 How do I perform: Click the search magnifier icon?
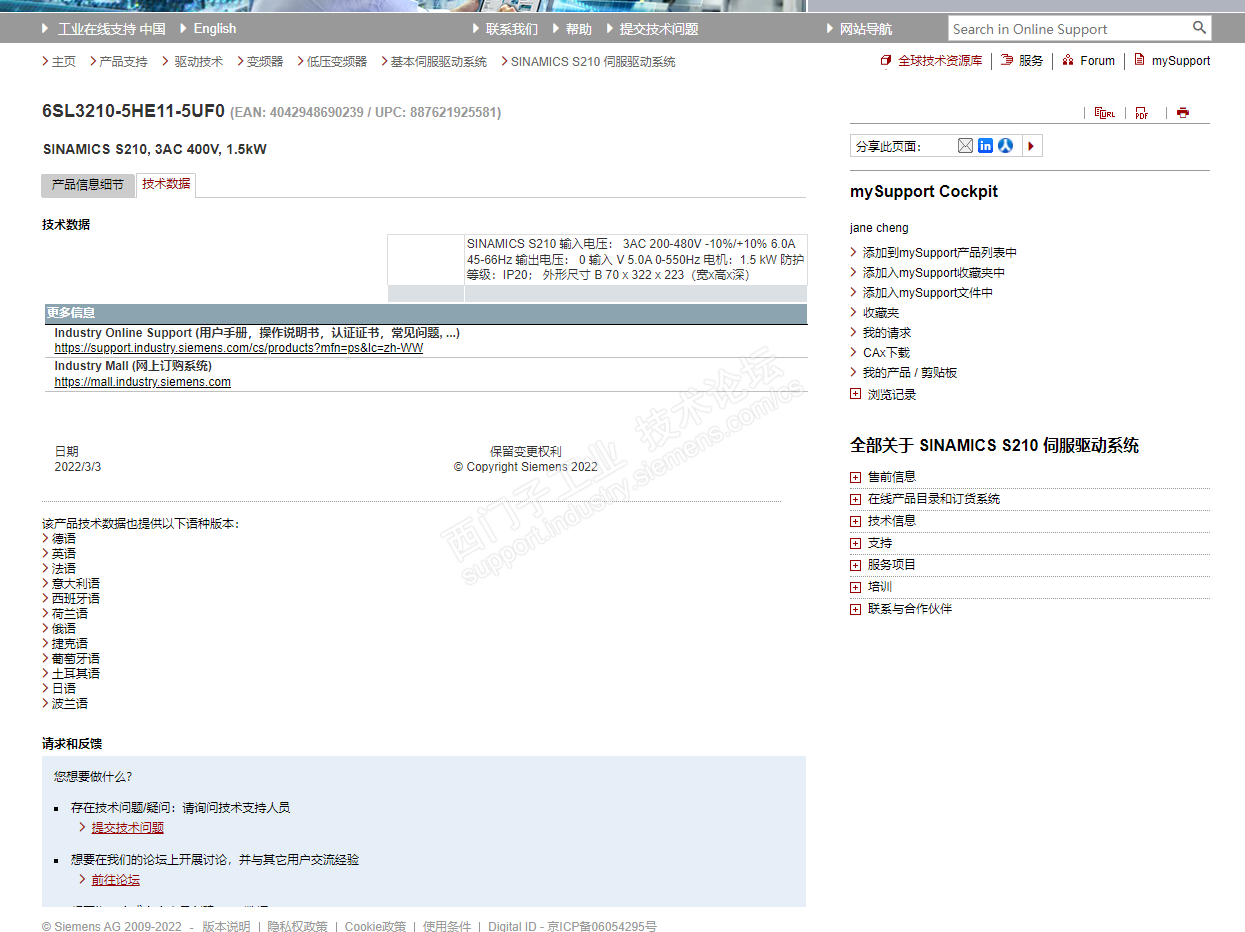click(1199, 28)
